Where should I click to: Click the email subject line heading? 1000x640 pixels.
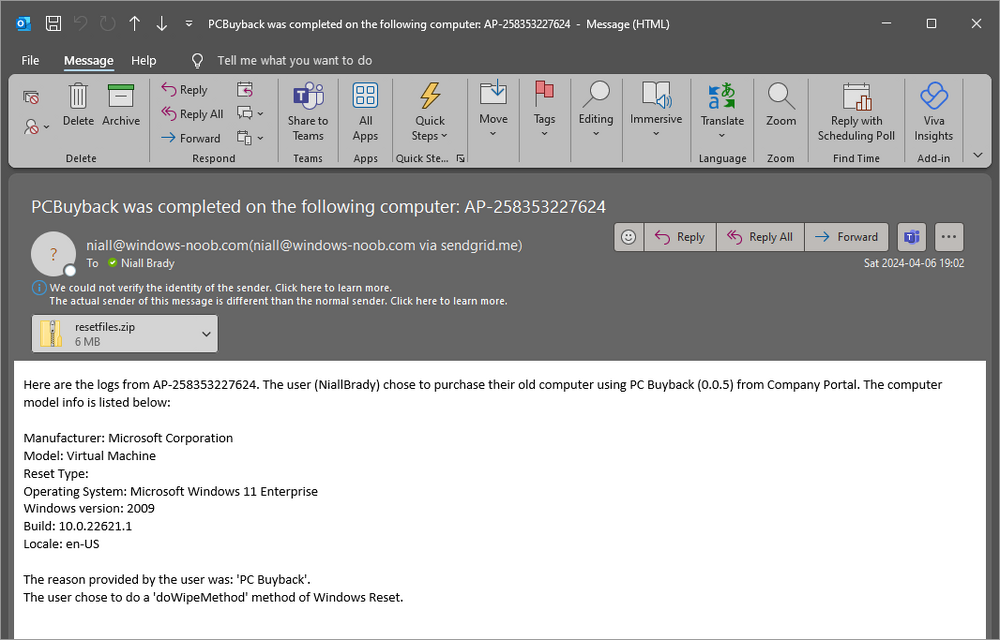(318, 207)
